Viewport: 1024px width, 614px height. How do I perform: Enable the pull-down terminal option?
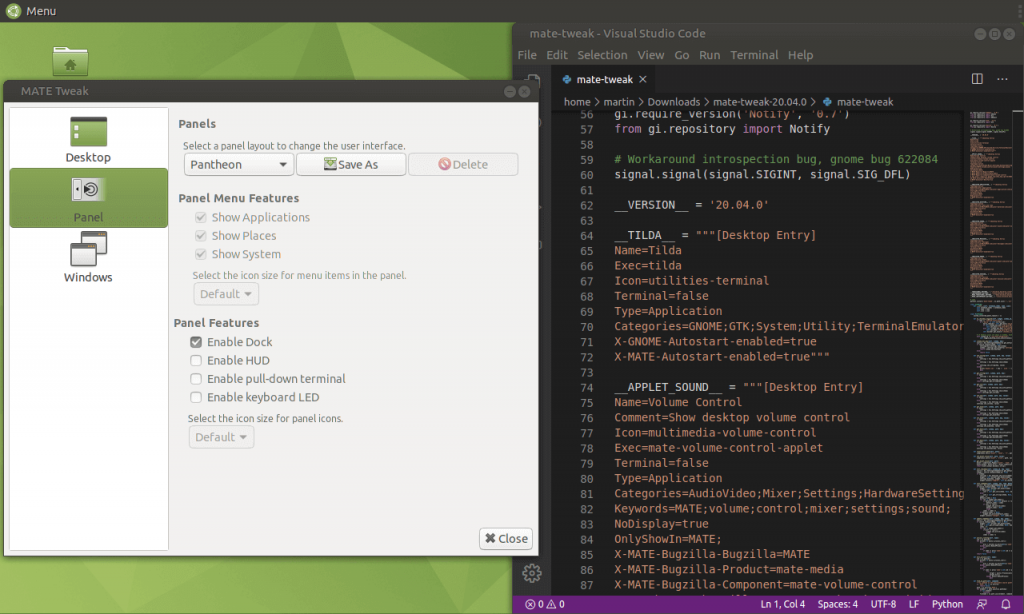point(196,378)
